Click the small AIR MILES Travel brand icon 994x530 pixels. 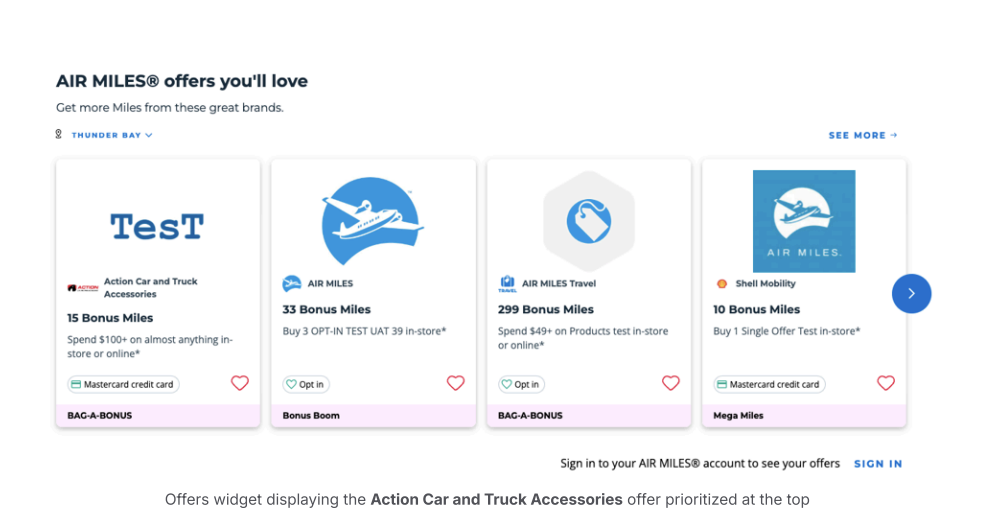click(507, 284)
